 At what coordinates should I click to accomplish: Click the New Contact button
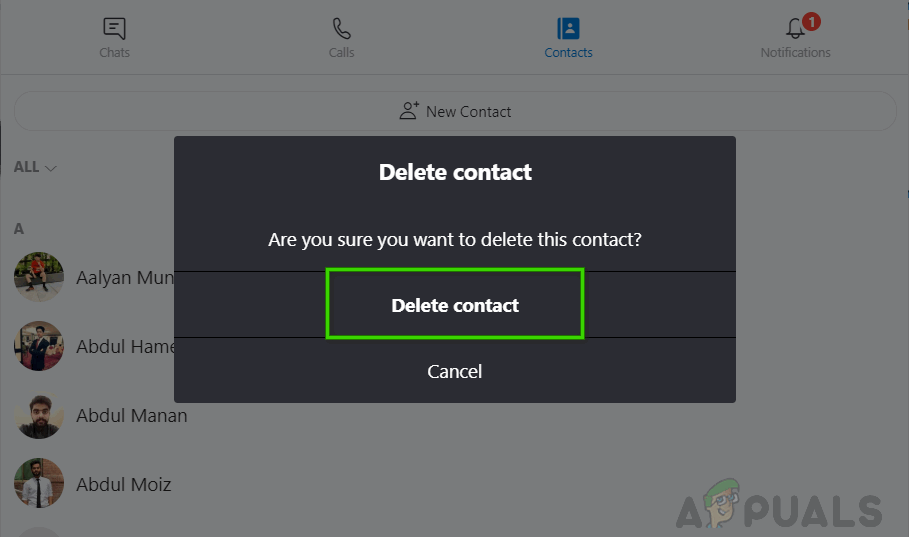455,111
